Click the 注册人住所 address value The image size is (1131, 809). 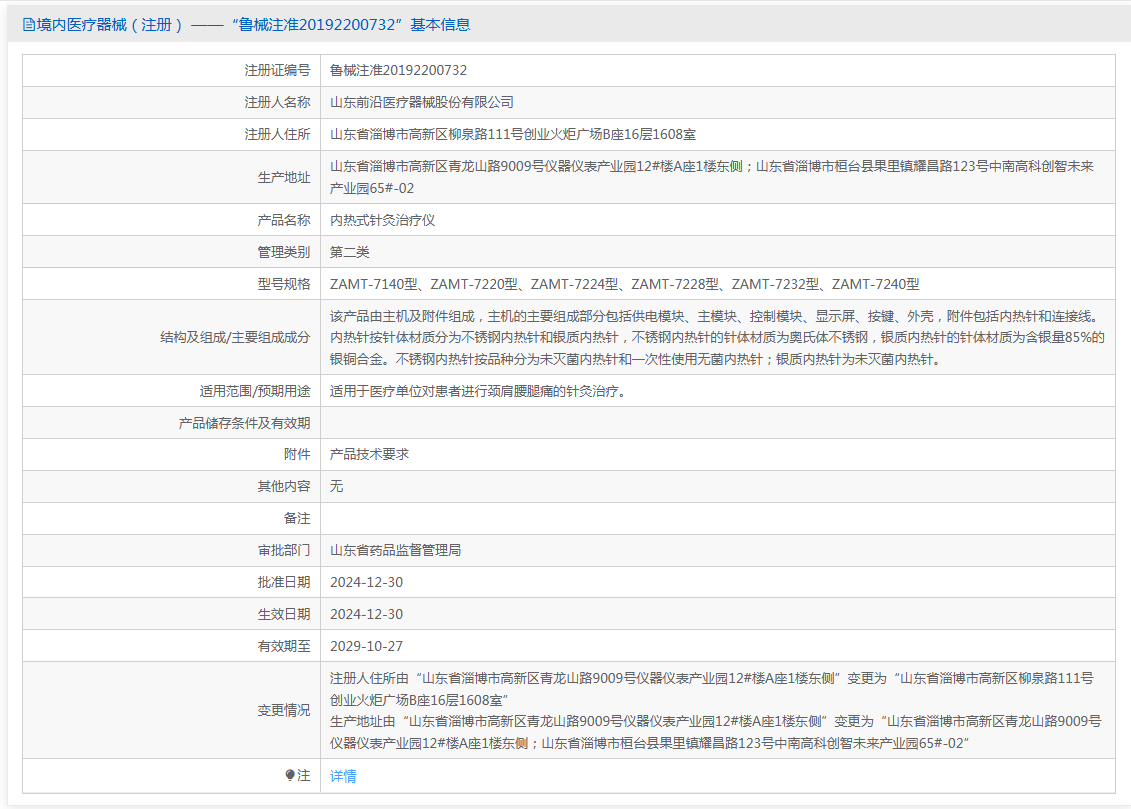click(x=513, y=135)
